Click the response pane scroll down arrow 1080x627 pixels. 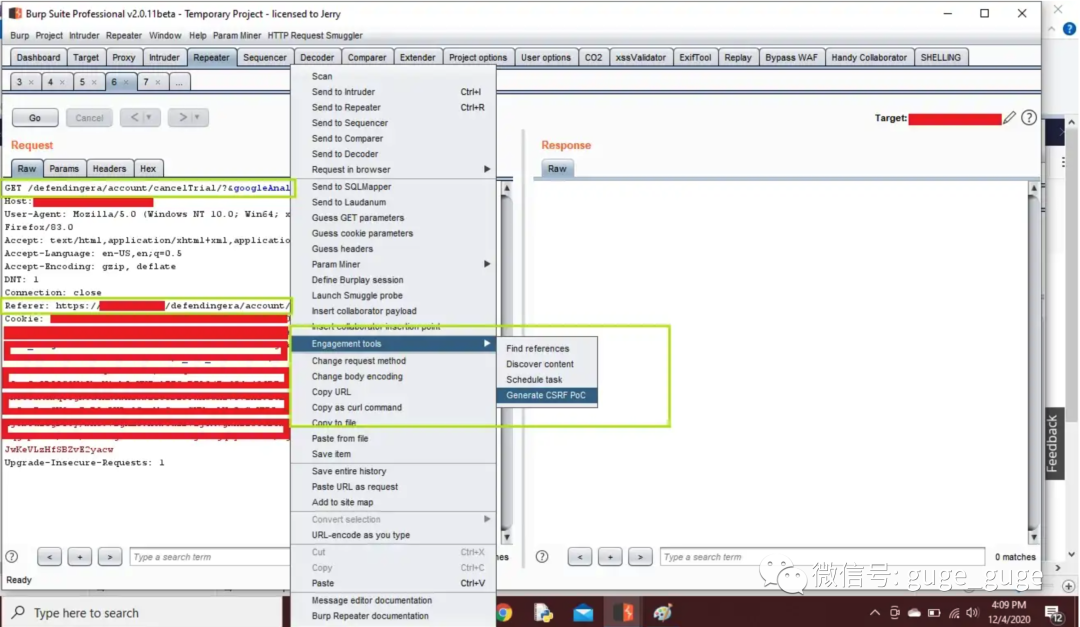pos(1034,537)
